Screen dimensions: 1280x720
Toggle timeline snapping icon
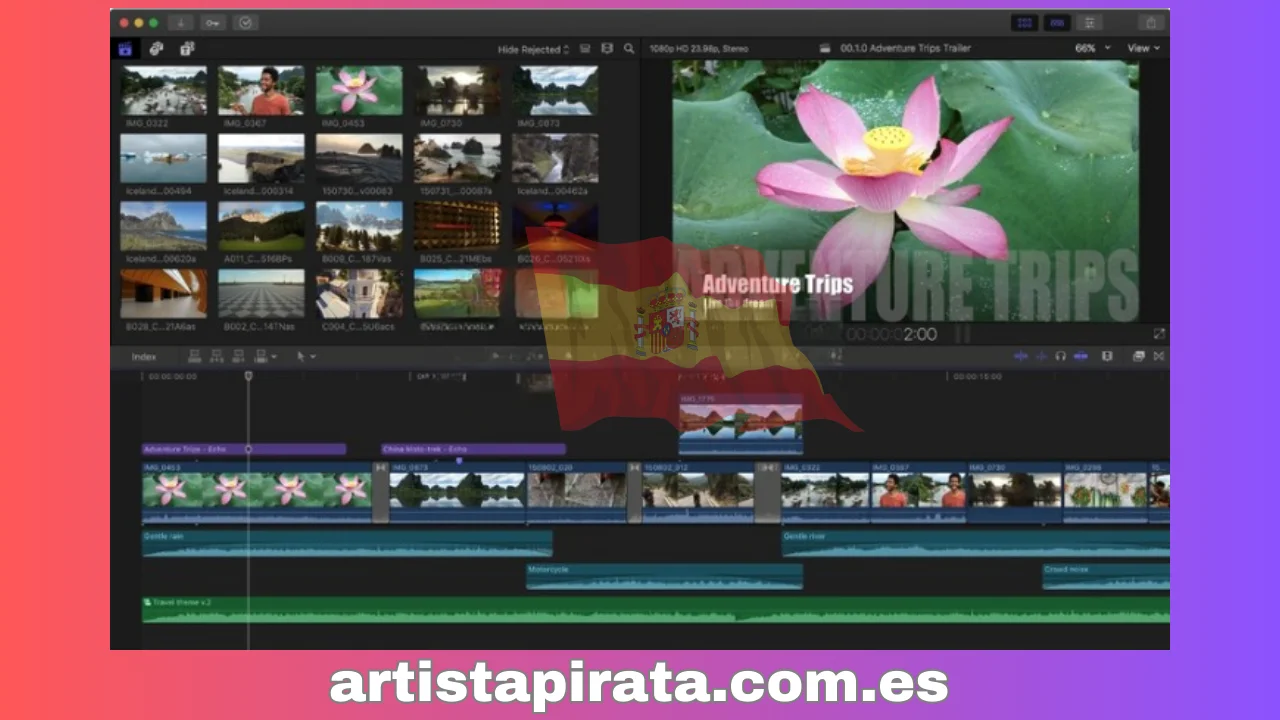coord(1081,356)
